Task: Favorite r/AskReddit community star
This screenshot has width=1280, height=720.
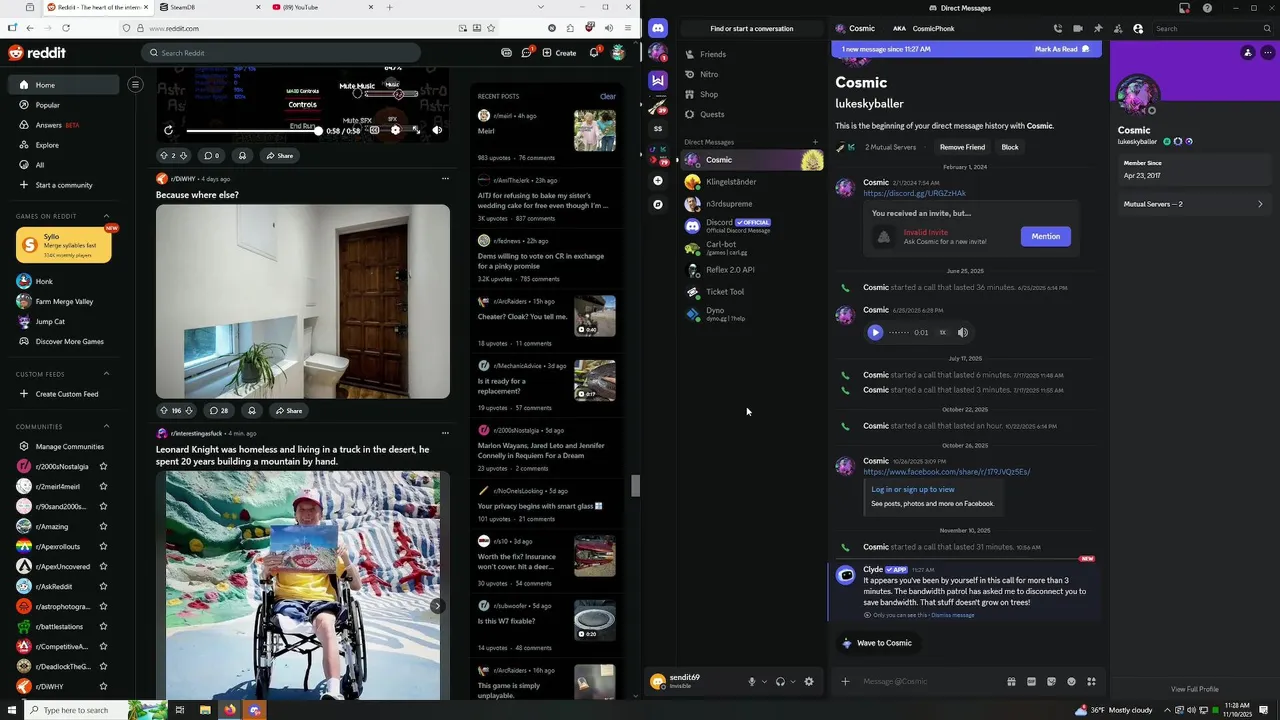Action: click(103, 587)
